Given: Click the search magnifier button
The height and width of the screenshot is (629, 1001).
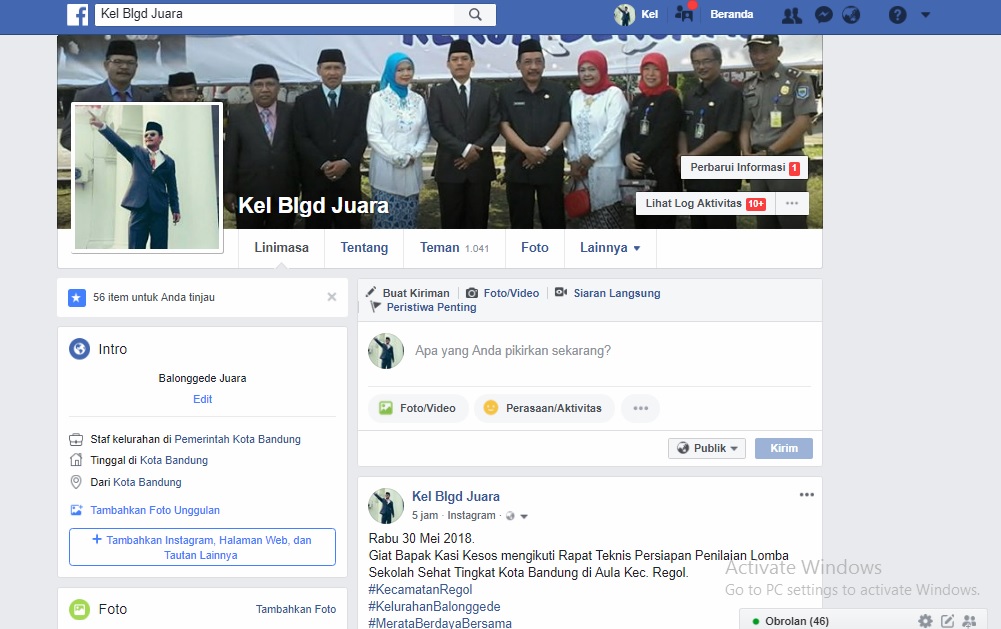Looking at the screenshot, I should coord(475,15).
